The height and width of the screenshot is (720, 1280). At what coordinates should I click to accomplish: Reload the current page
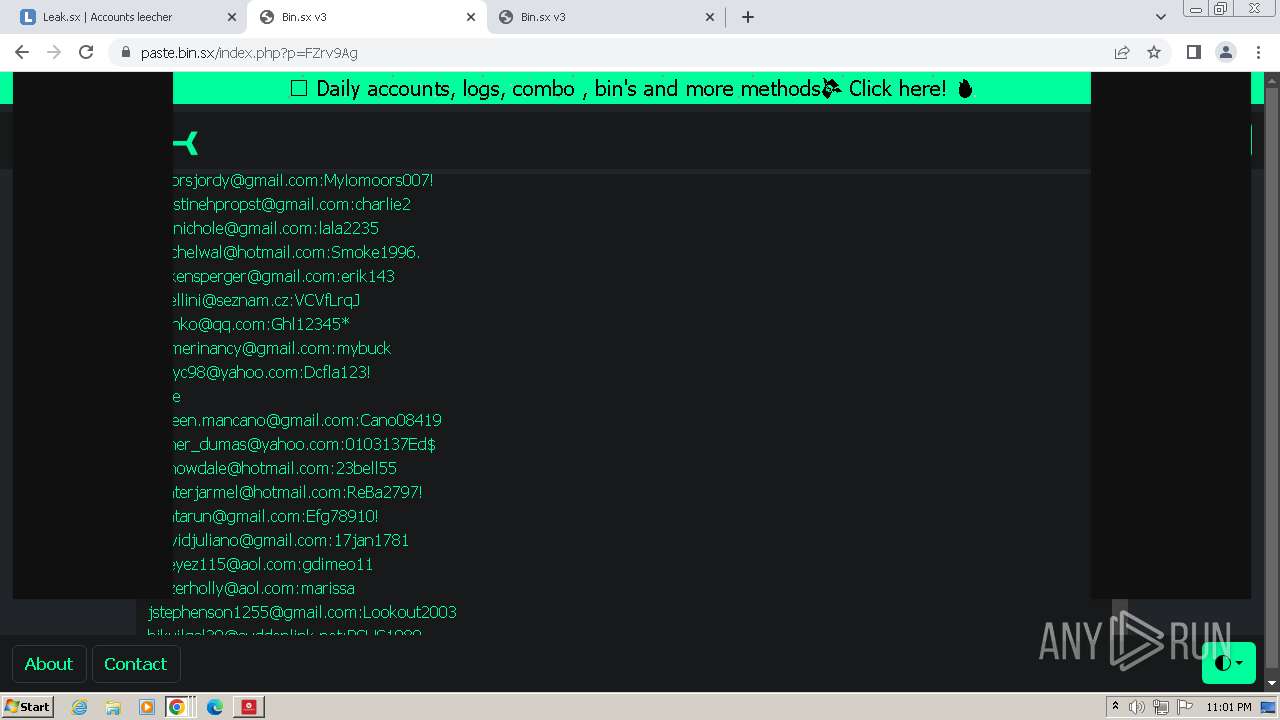(x=86, y=52)
